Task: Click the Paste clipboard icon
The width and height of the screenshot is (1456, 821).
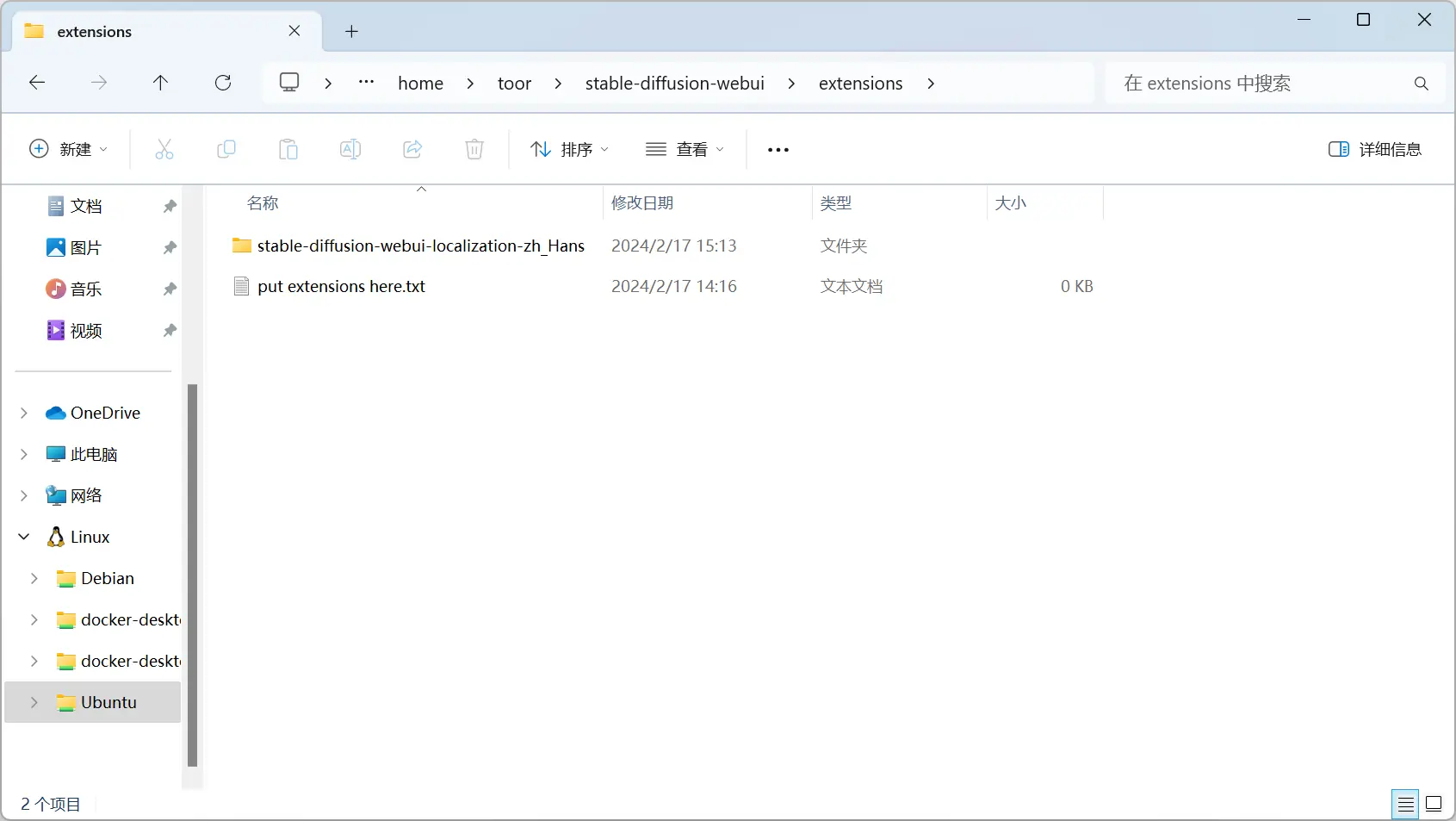Action: (x=288, y=149)
